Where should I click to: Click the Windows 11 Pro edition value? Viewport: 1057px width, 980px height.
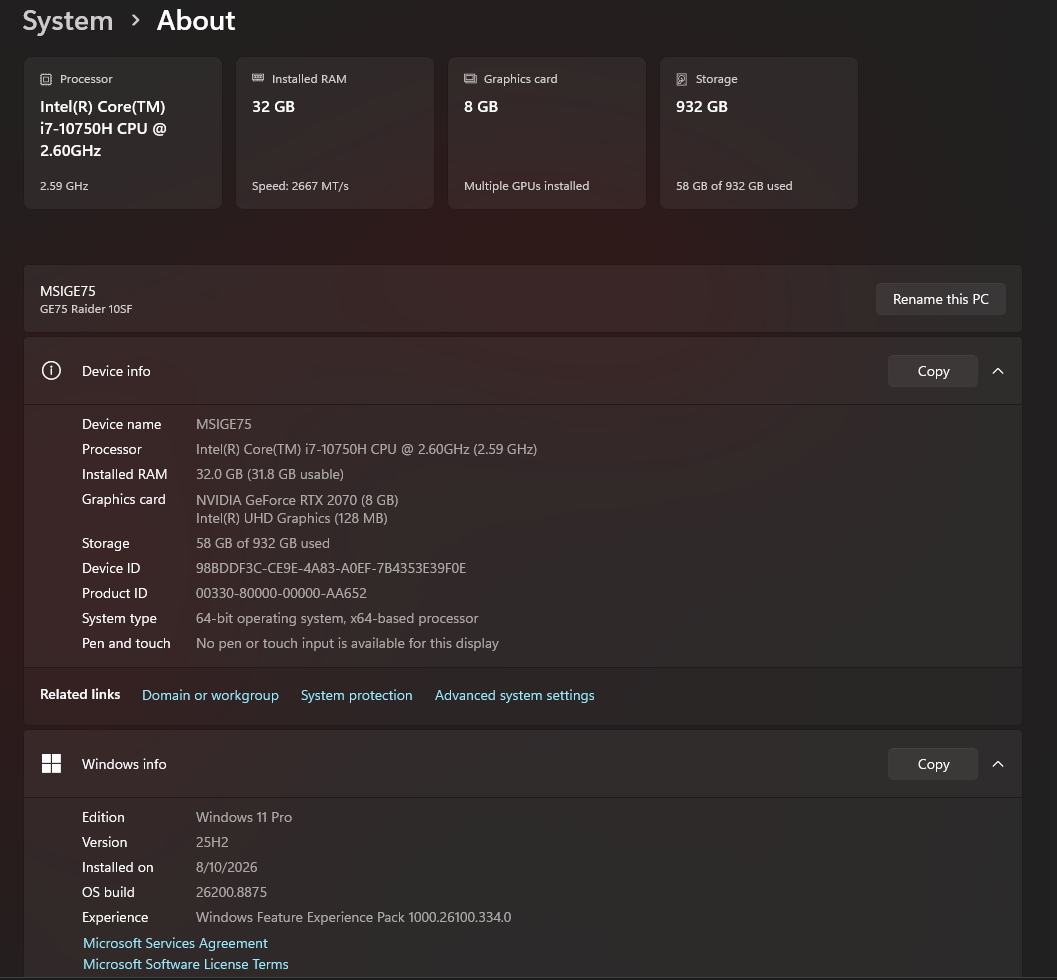[x=243, y=817]
